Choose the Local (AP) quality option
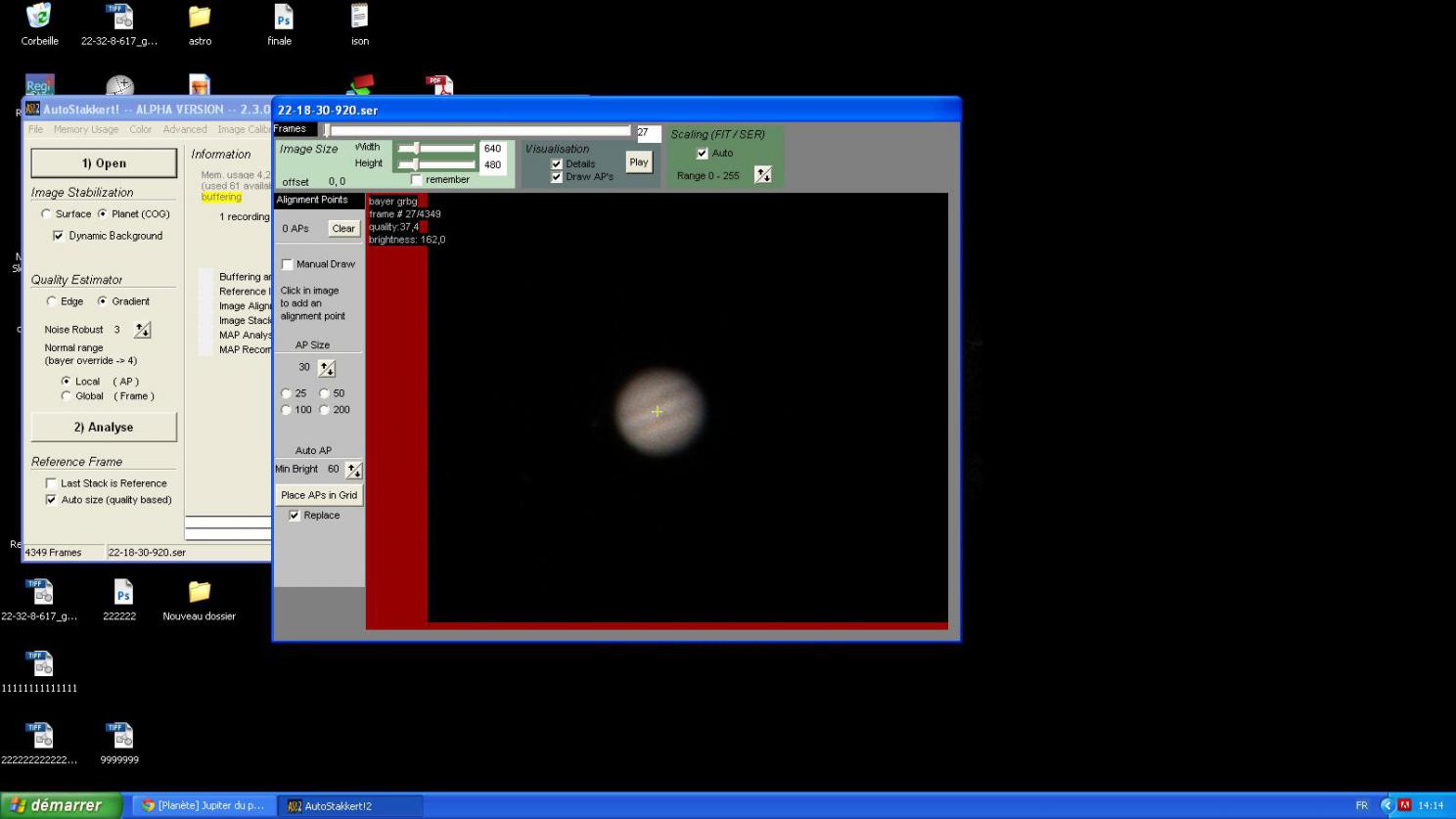This screenshot has height=819, width=1456. tap(67, 382)
